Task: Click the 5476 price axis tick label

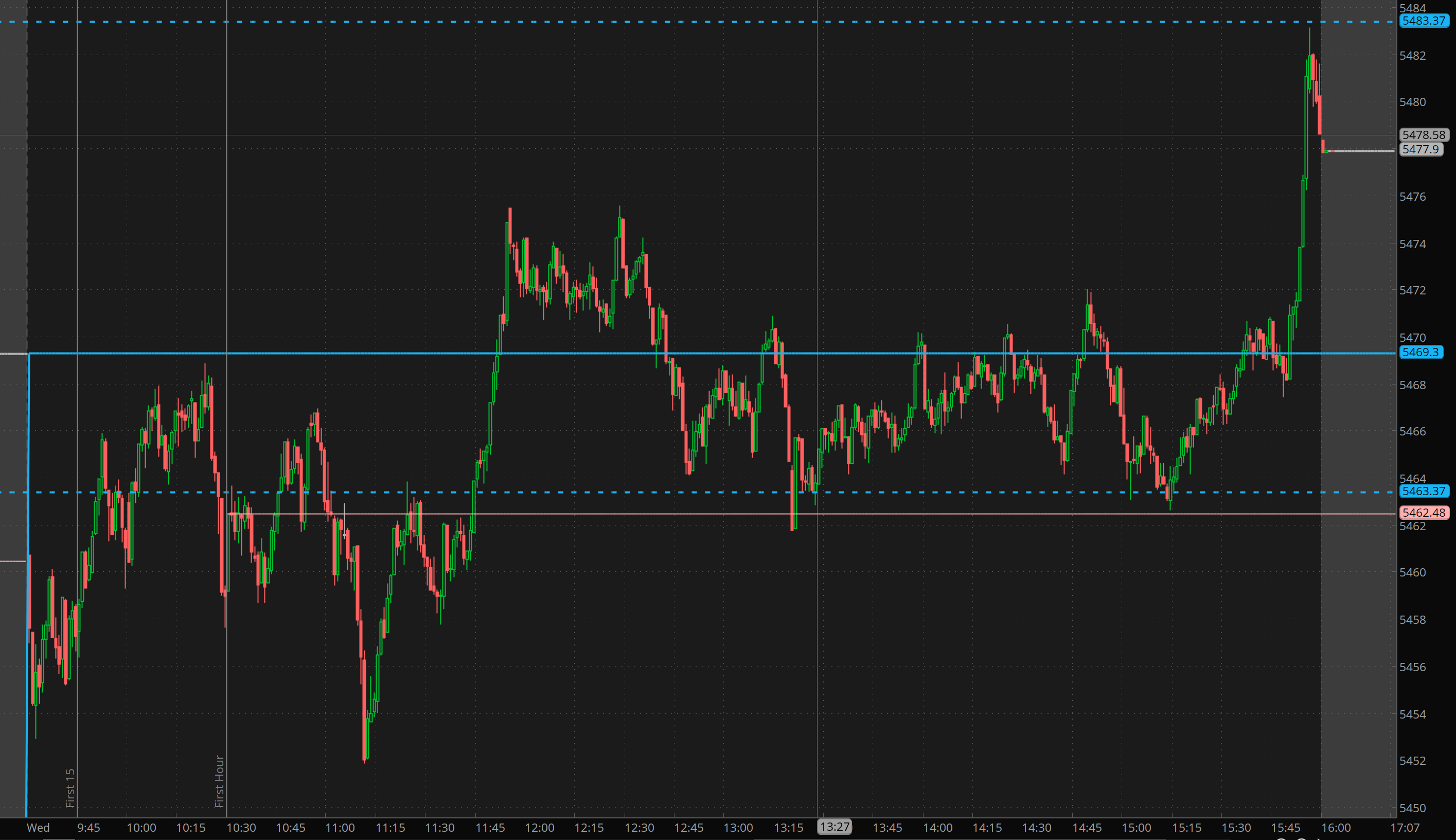Action: click(1412, 197)
